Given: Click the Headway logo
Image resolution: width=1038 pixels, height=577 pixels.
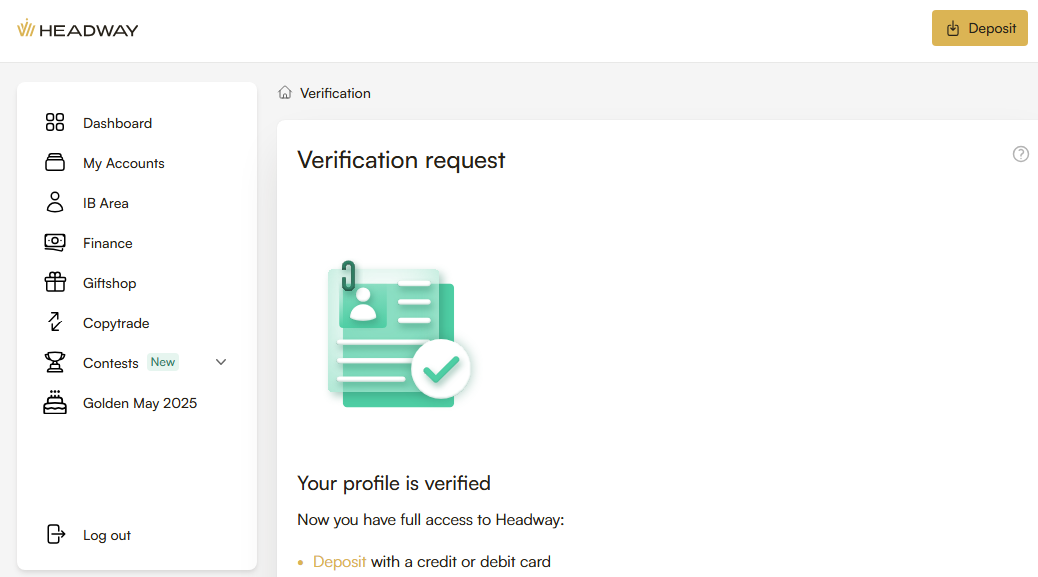Looking at the screenshot, I should tap(78, 30).
